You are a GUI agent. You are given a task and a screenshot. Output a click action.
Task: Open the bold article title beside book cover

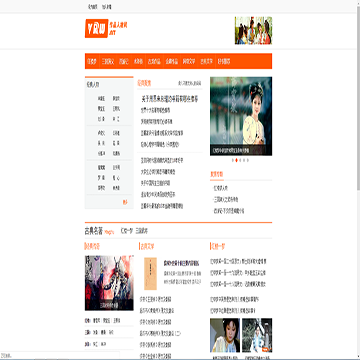point(182,263)
